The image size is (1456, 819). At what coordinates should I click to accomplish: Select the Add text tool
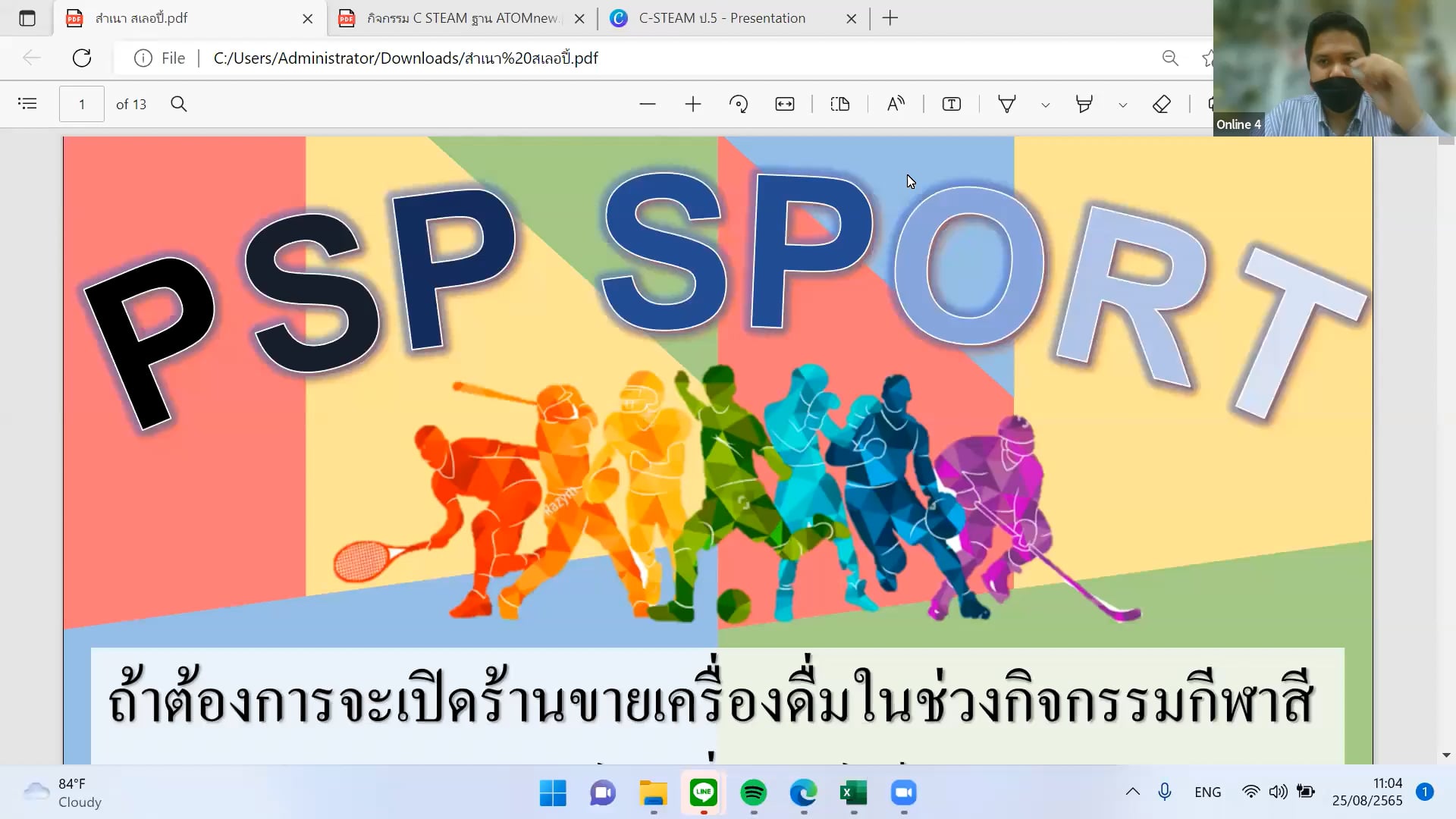(951, 104)
